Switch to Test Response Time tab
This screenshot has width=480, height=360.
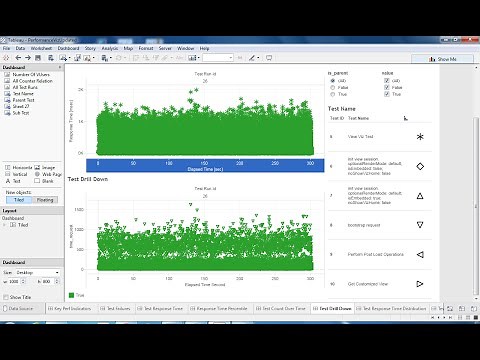[x=160, y=308]
